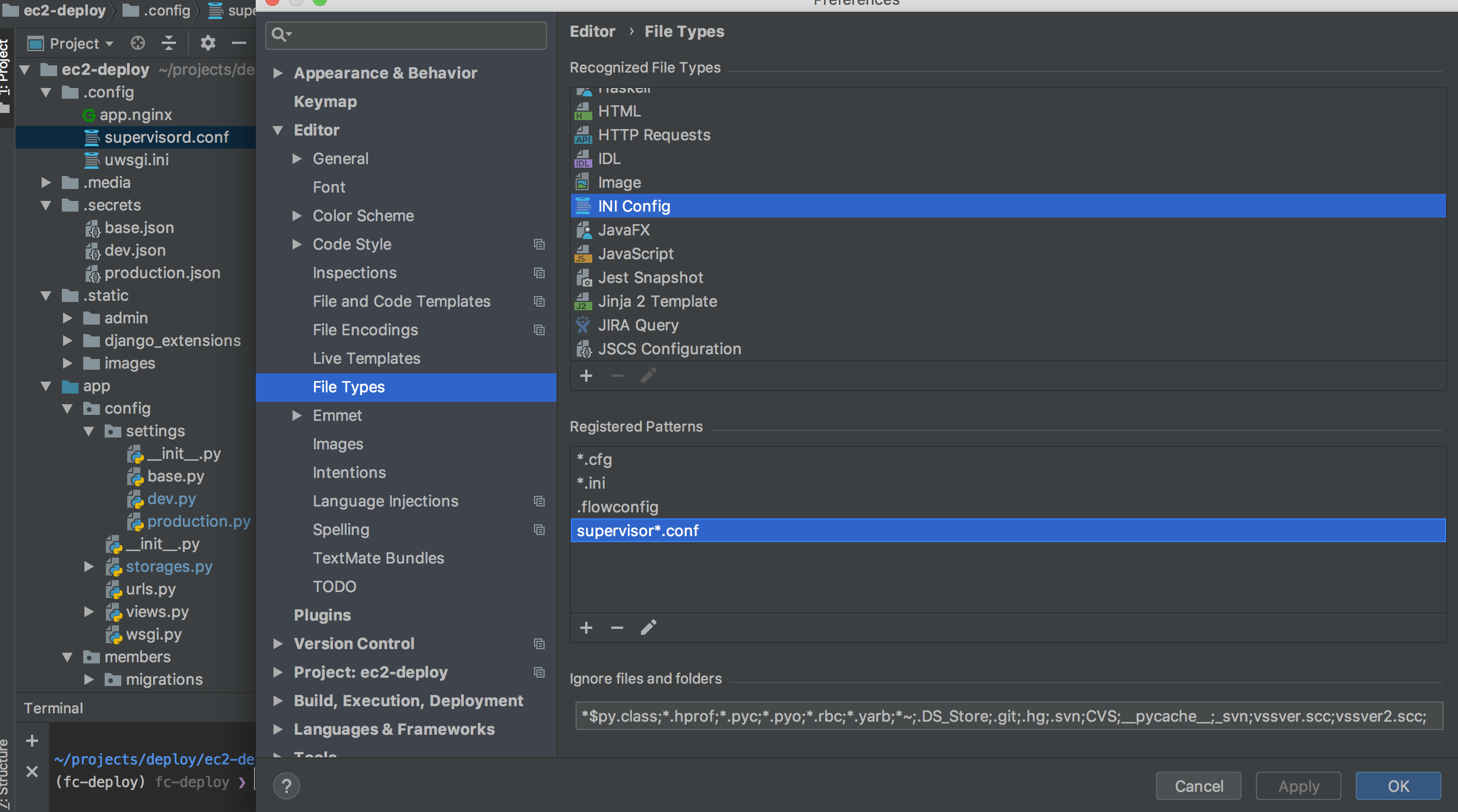This screenshot has height=812, width=1458.
Task: Click the Ignore files and folders field
Action: tap(1009, 716)
